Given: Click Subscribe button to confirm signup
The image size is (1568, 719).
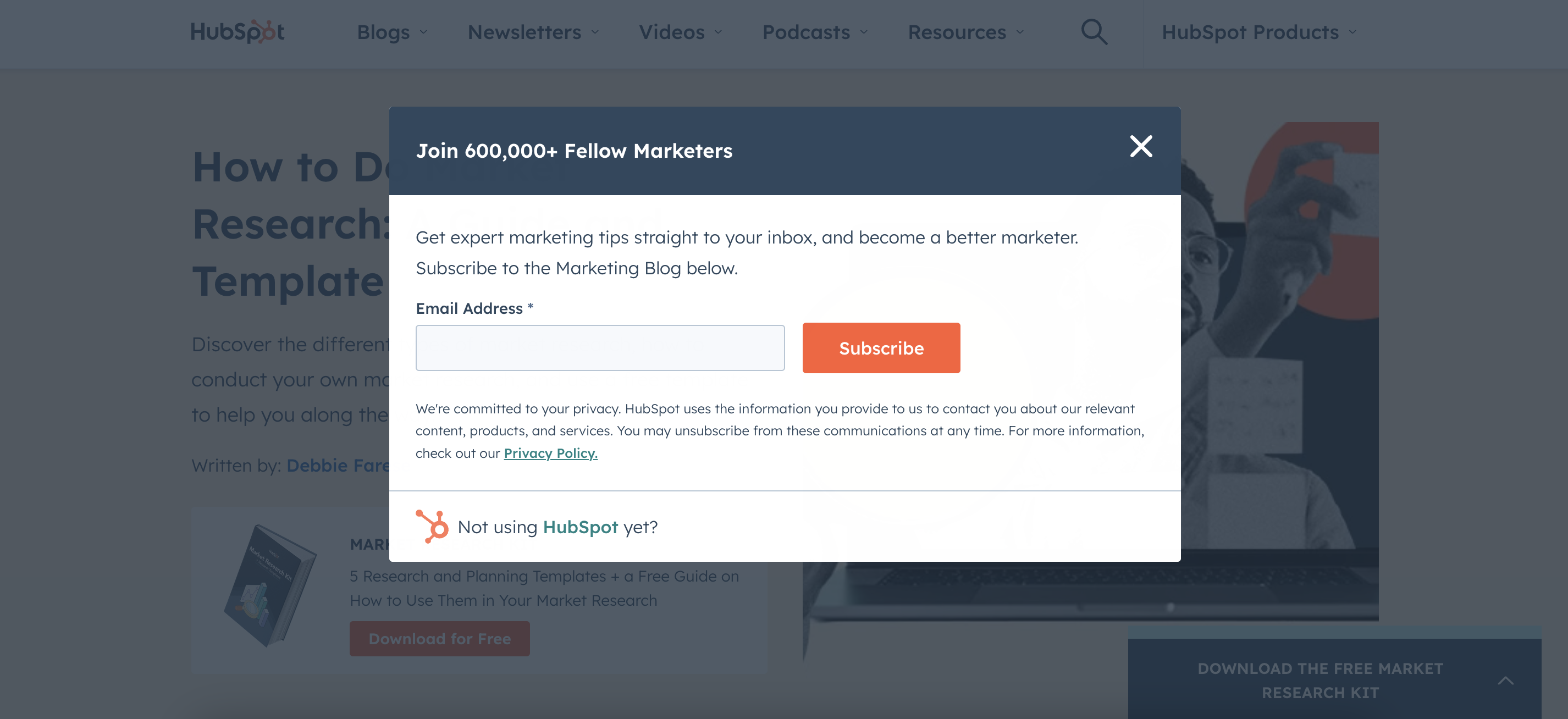Looking at the screenshot, I should click(881, 347).
